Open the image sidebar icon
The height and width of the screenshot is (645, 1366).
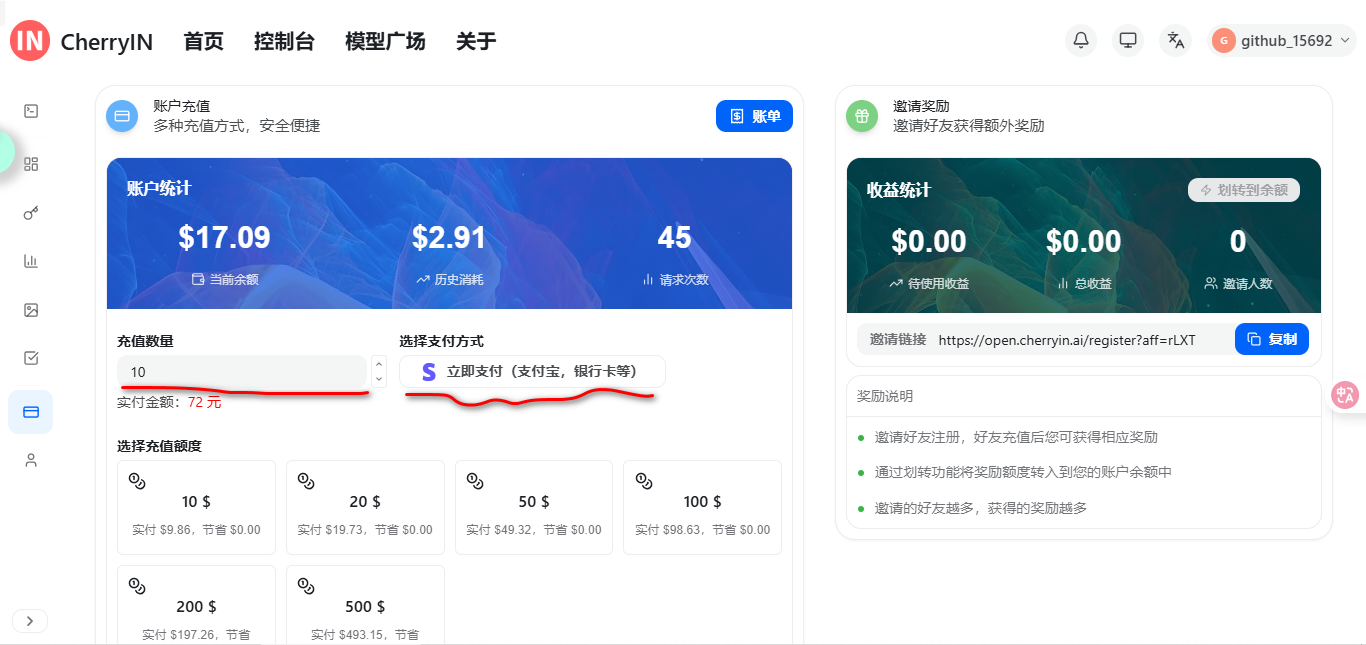31,310
